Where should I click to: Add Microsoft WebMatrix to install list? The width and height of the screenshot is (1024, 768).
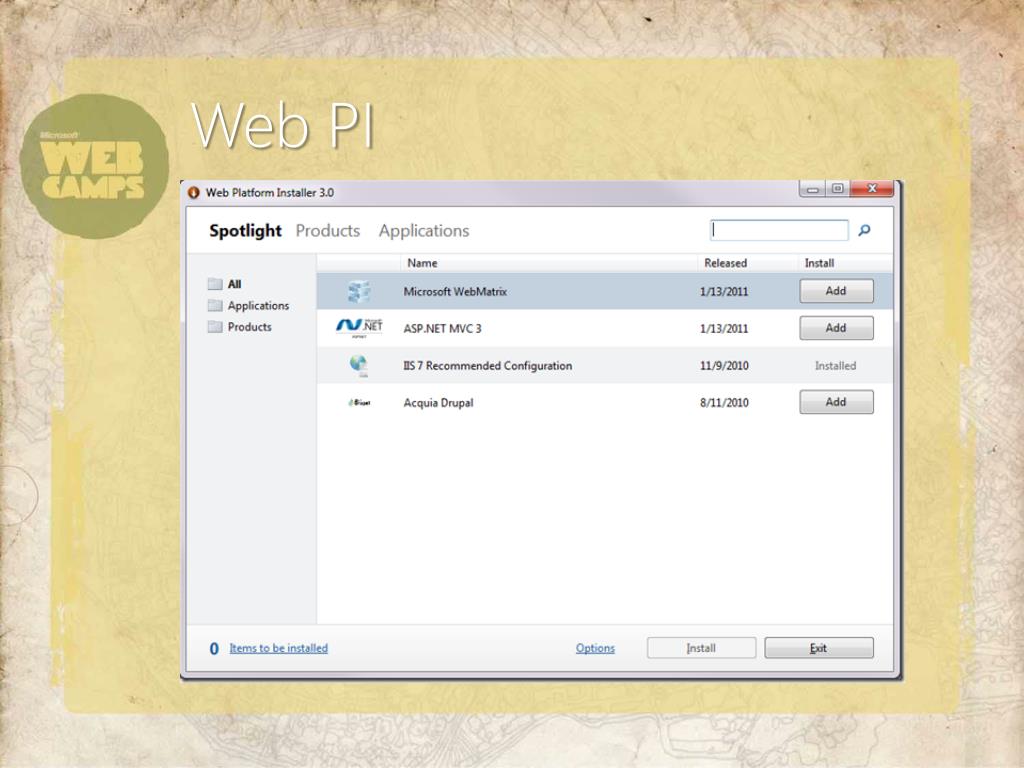point(836,291)
